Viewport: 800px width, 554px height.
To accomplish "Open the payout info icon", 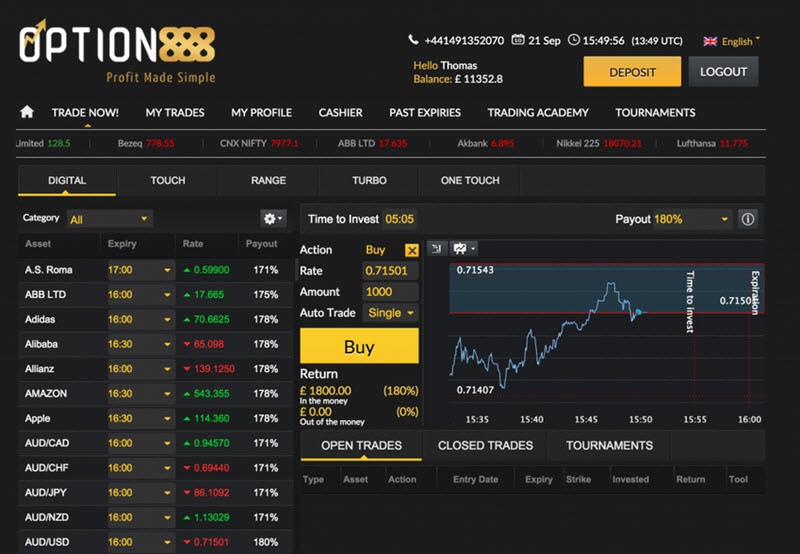I will (747, 219).
